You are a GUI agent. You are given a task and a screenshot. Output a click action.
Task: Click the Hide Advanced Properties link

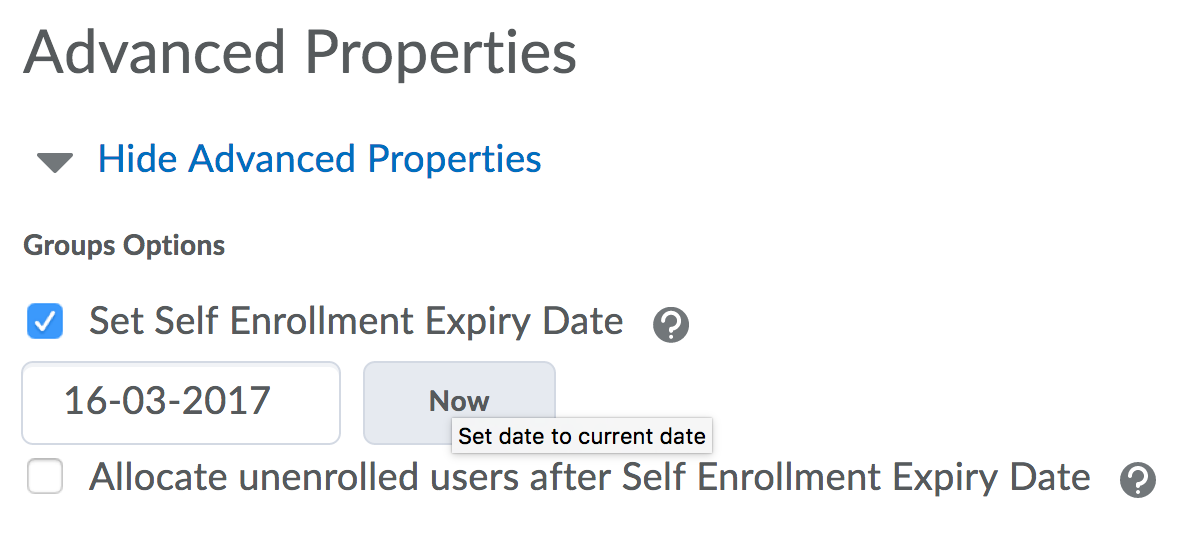point(319,159)
